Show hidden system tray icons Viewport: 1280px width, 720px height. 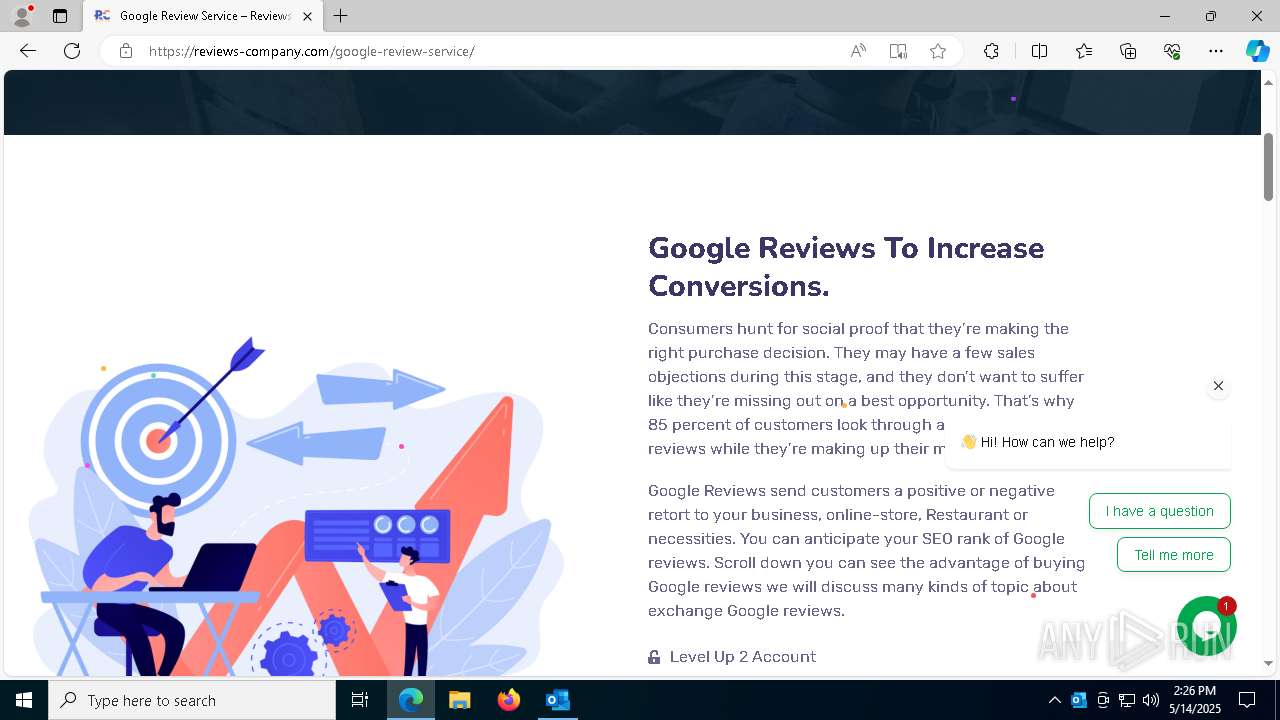point(1054,700)
